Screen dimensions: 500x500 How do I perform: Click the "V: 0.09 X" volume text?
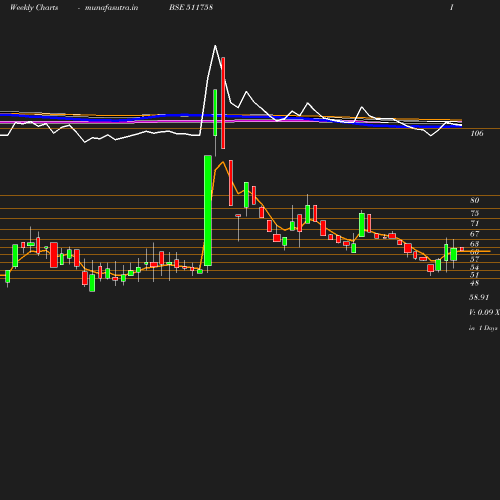pos(484,312)
